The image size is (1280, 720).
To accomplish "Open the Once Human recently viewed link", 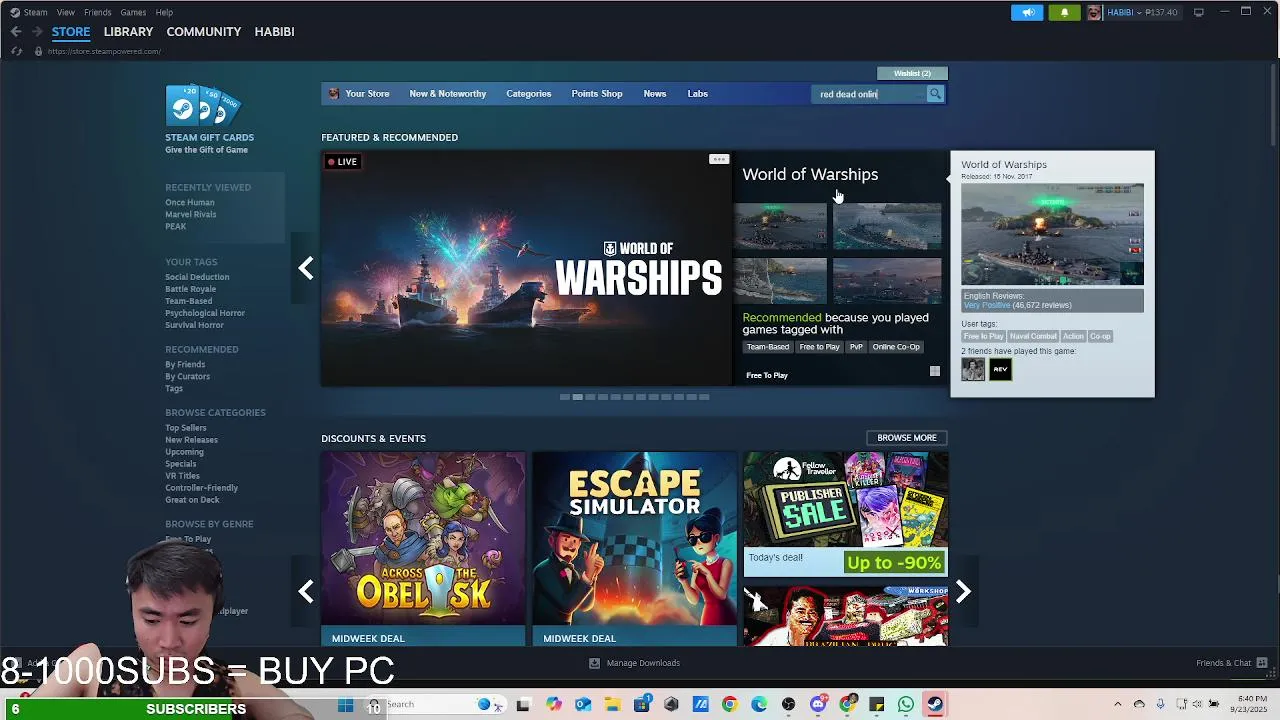I will click(190, 202).
